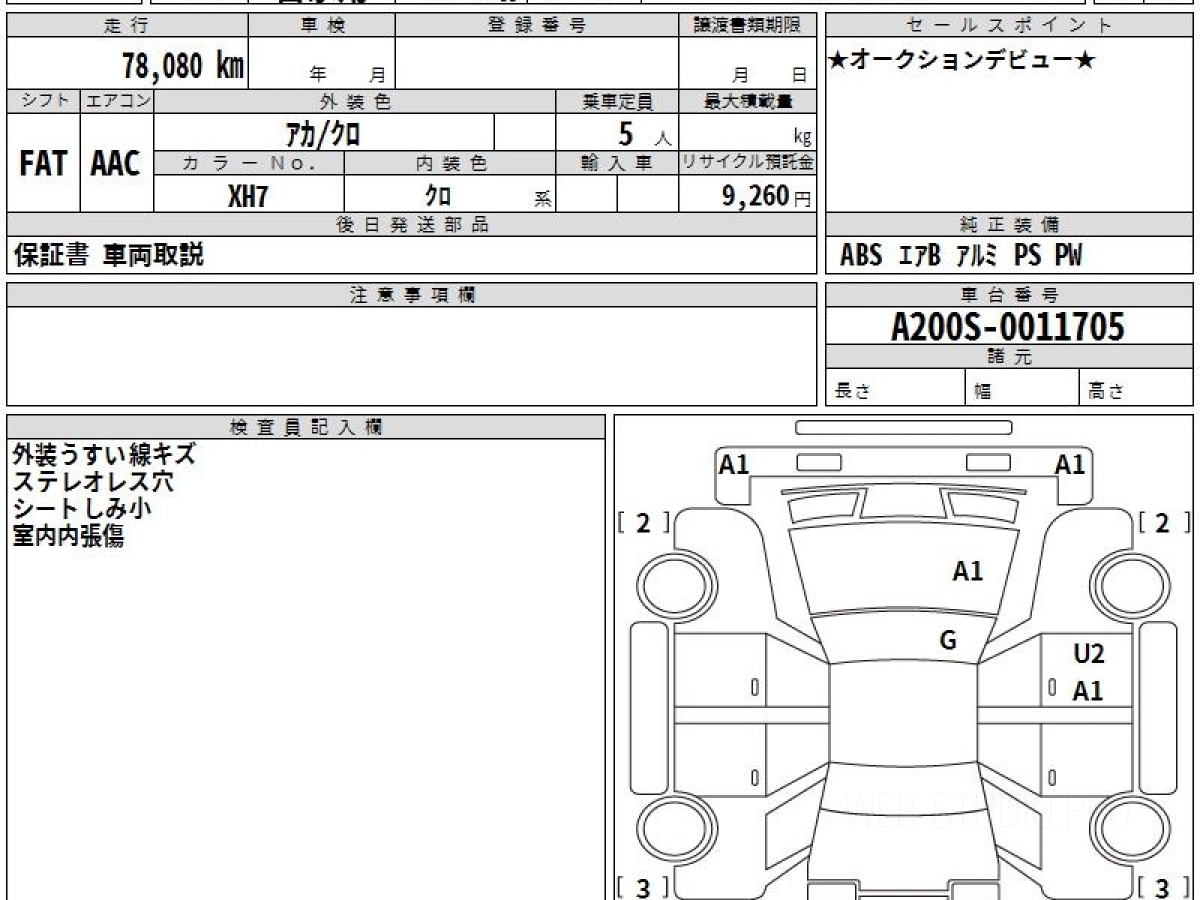Click the U2 damage mark on the diagram
Screen dimensions: 1200x900
[x=1088, y=654]
